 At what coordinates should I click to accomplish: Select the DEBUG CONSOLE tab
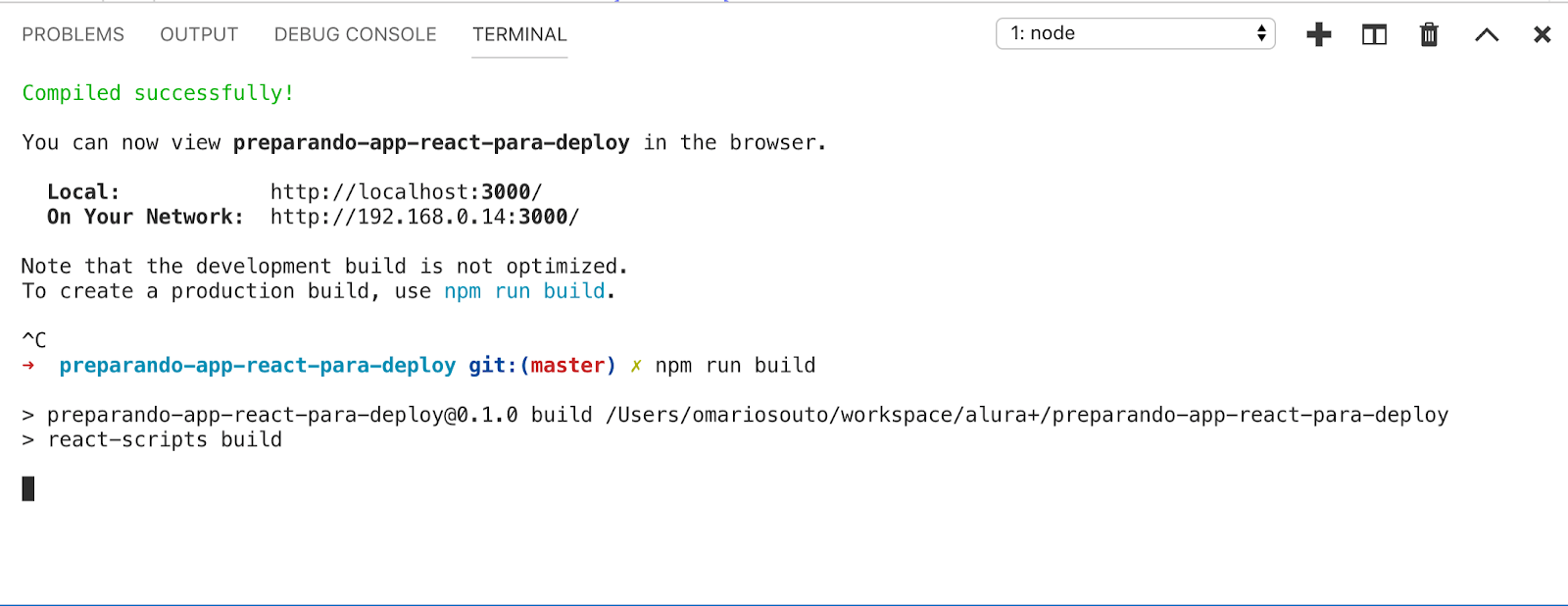[355, 34]
